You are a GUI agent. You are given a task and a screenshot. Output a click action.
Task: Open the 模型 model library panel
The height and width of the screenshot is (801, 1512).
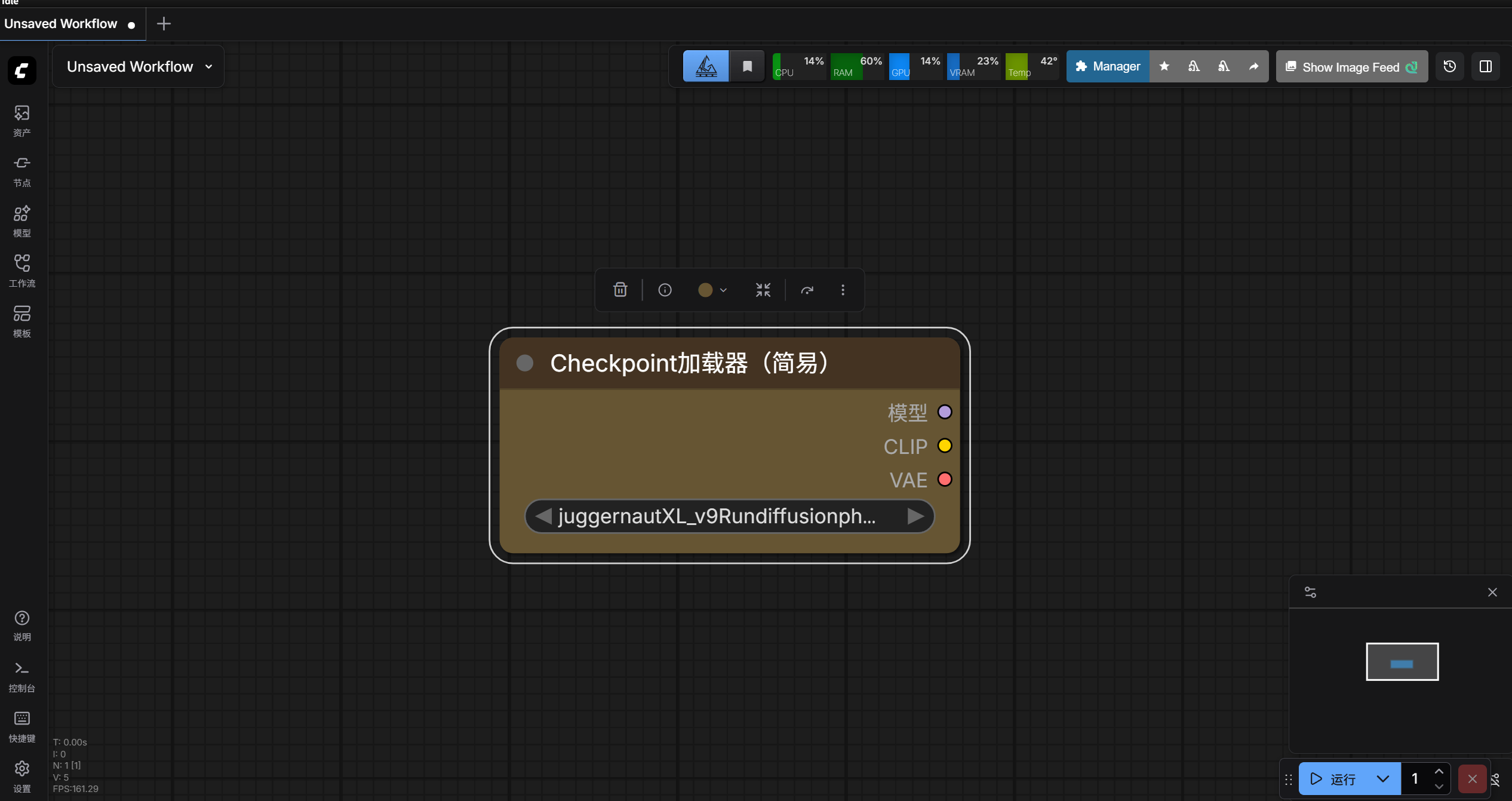[x=22, y=221]
